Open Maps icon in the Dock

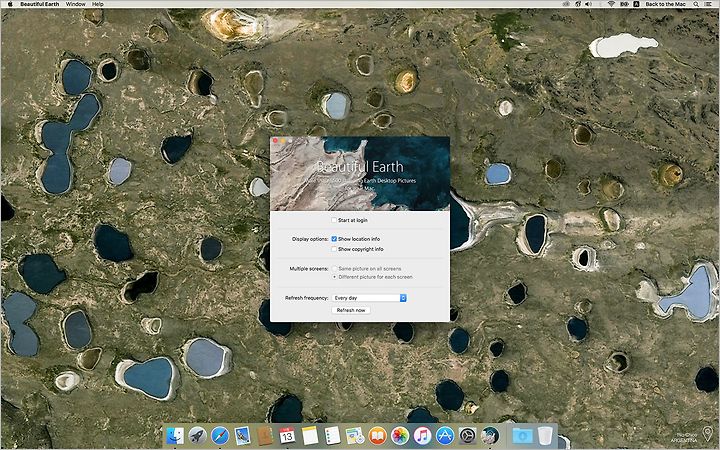355,435
